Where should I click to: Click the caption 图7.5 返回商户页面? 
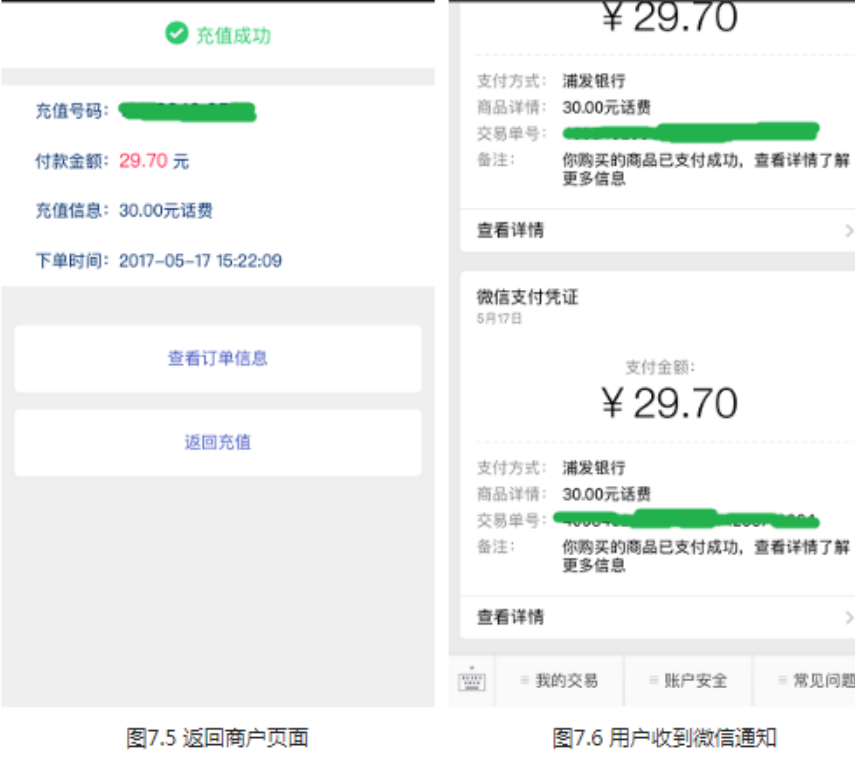(x=218, y=738)
